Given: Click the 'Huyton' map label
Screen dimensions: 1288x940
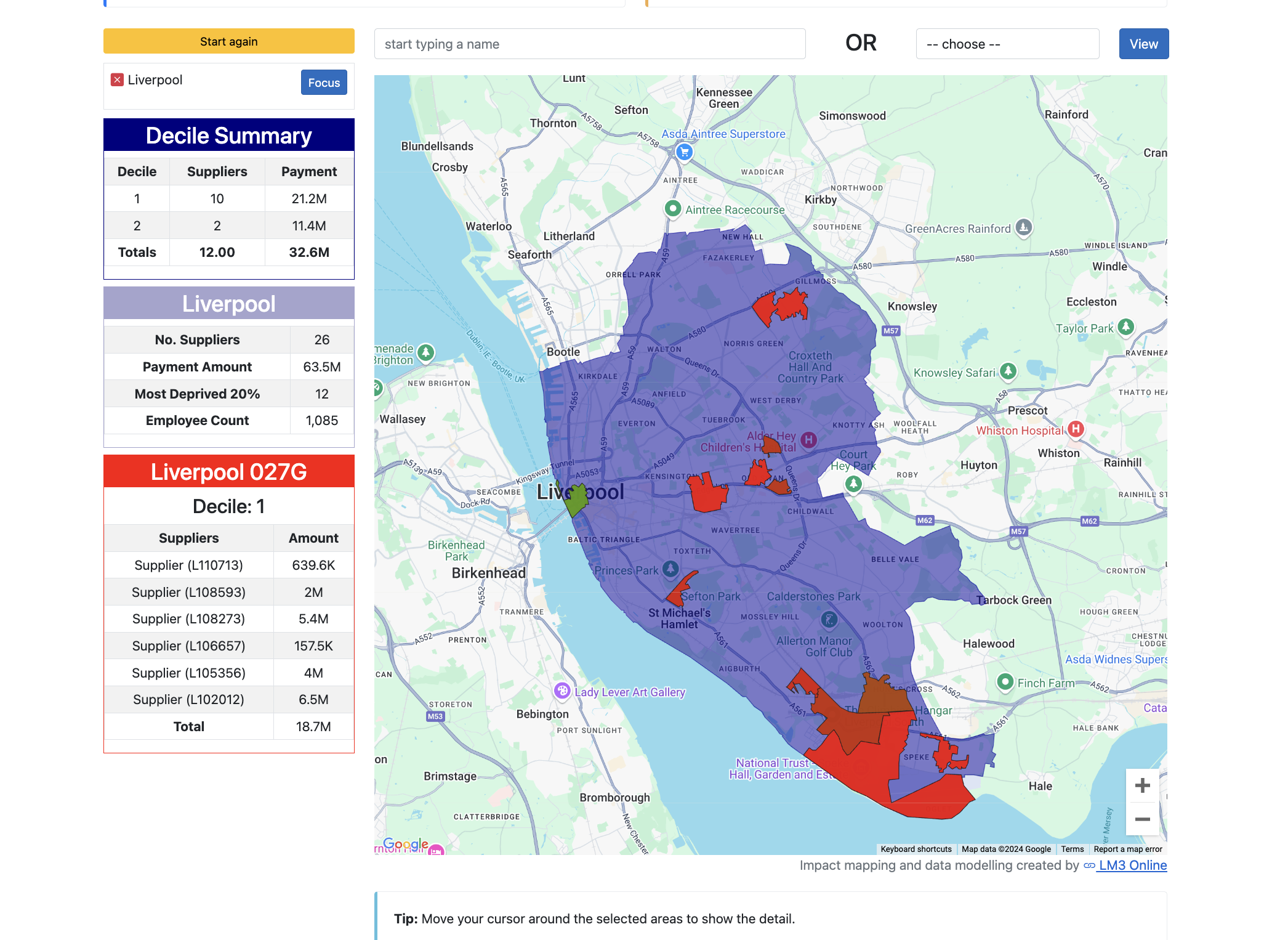Looking at the screenshot, I should (x=979, y=465).
